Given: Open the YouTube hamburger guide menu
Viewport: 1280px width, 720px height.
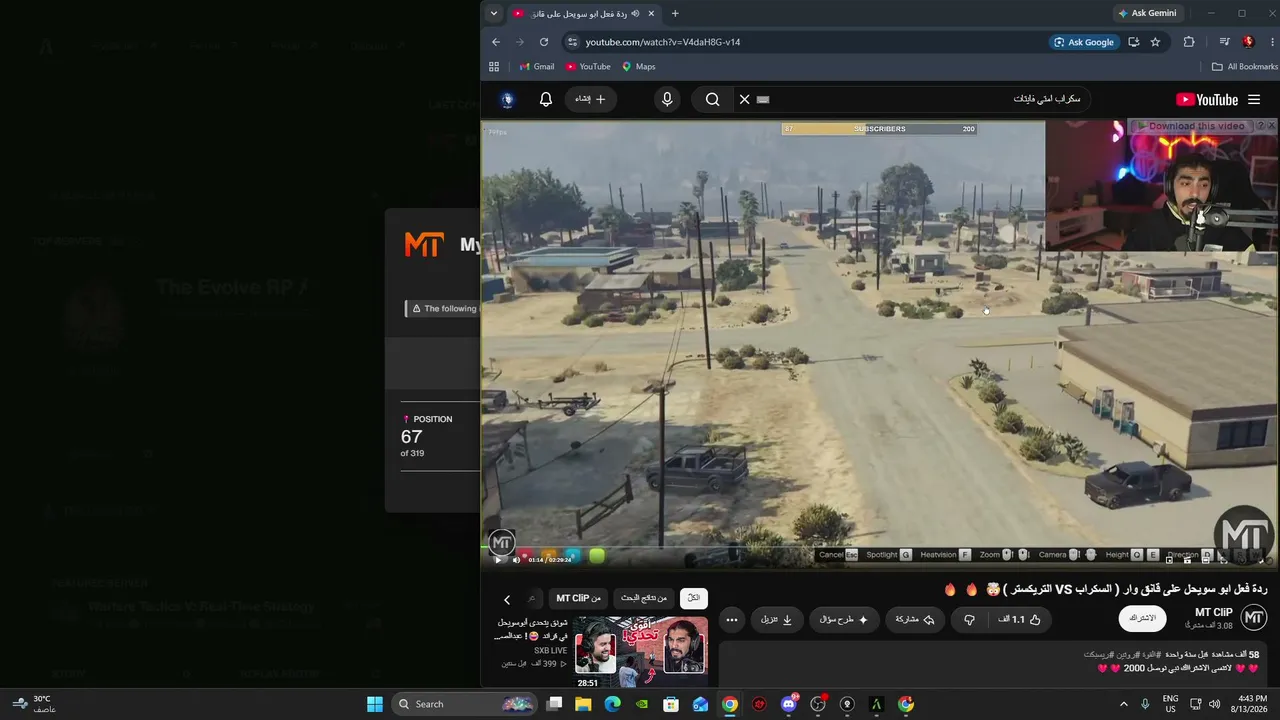Looking at the screenshot, I should pos(1254,99).
